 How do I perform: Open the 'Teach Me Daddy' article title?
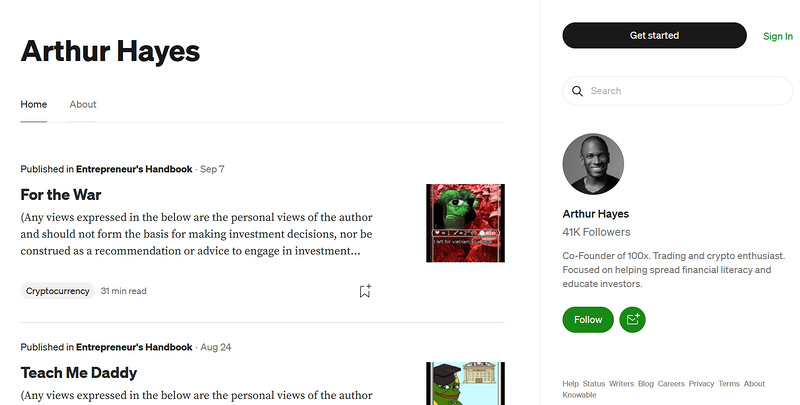coord(79,372)
